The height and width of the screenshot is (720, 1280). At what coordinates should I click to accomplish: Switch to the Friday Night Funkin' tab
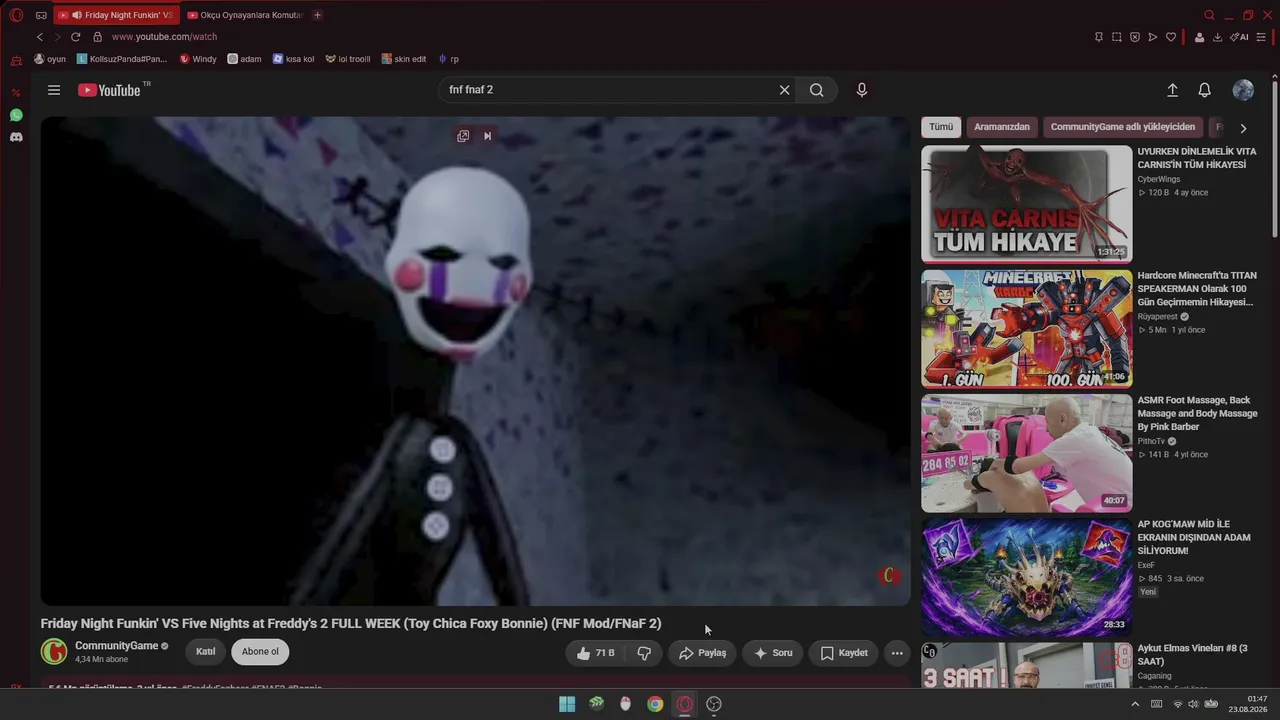(117, 15)
